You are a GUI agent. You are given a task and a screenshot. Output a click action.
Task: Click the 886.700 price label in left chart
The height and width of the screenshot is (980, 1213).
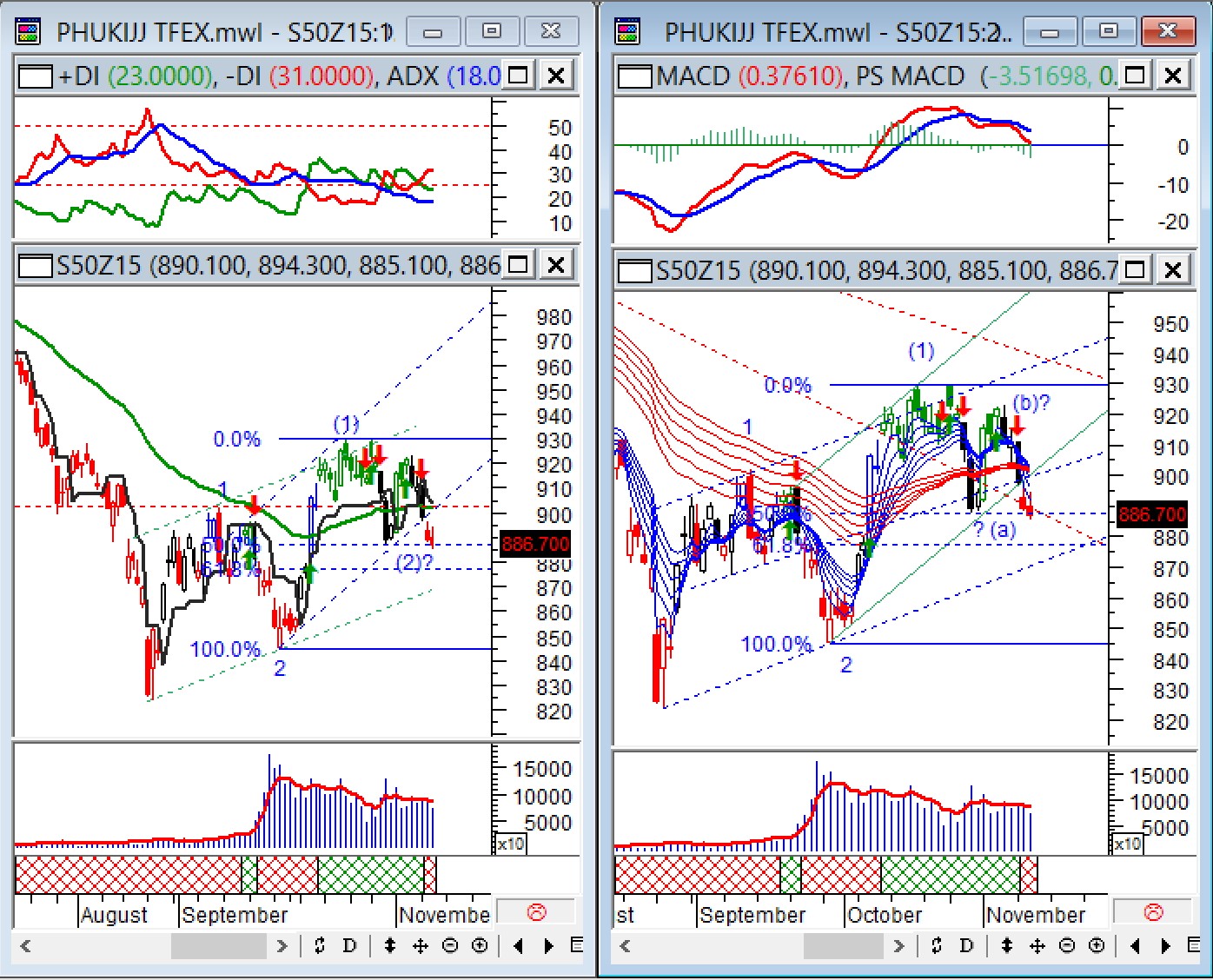coord(535,545)
